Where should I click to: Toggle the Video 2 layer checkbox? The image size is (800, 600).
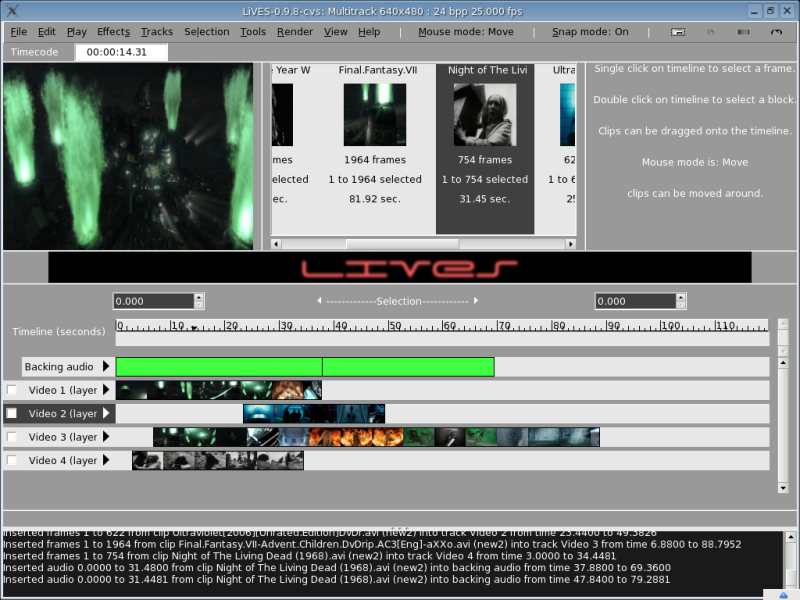(x=11, y=413)
